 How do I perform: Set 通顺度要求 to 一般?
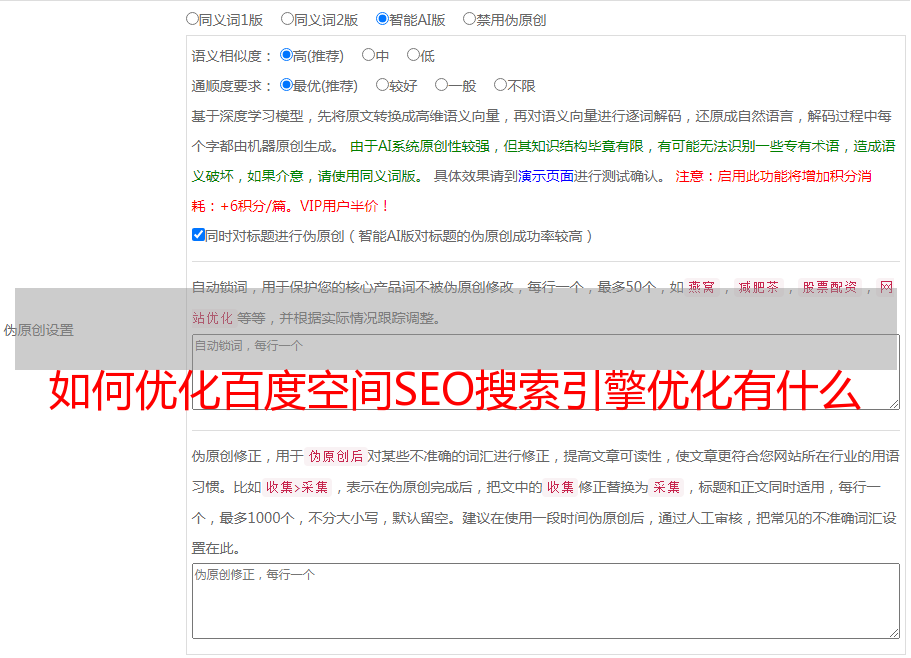point(441,85)
